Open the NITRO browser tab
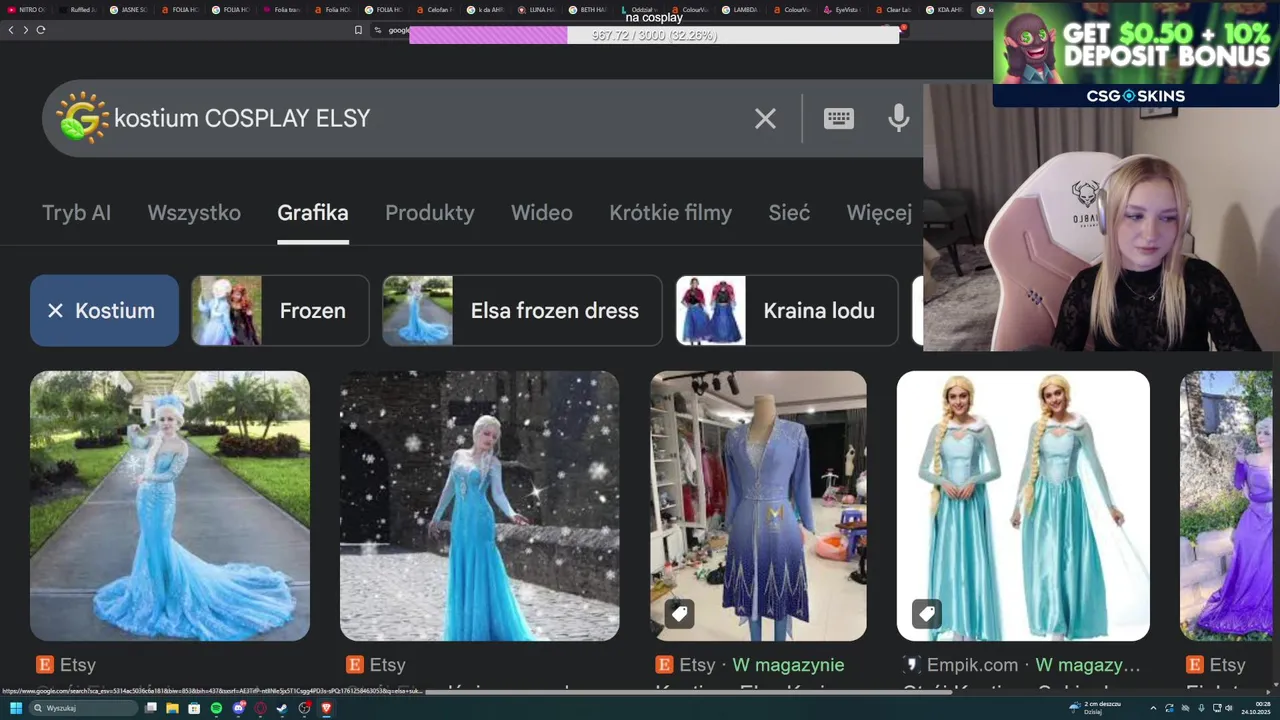1280x720 pixels. tap(27, 10)
